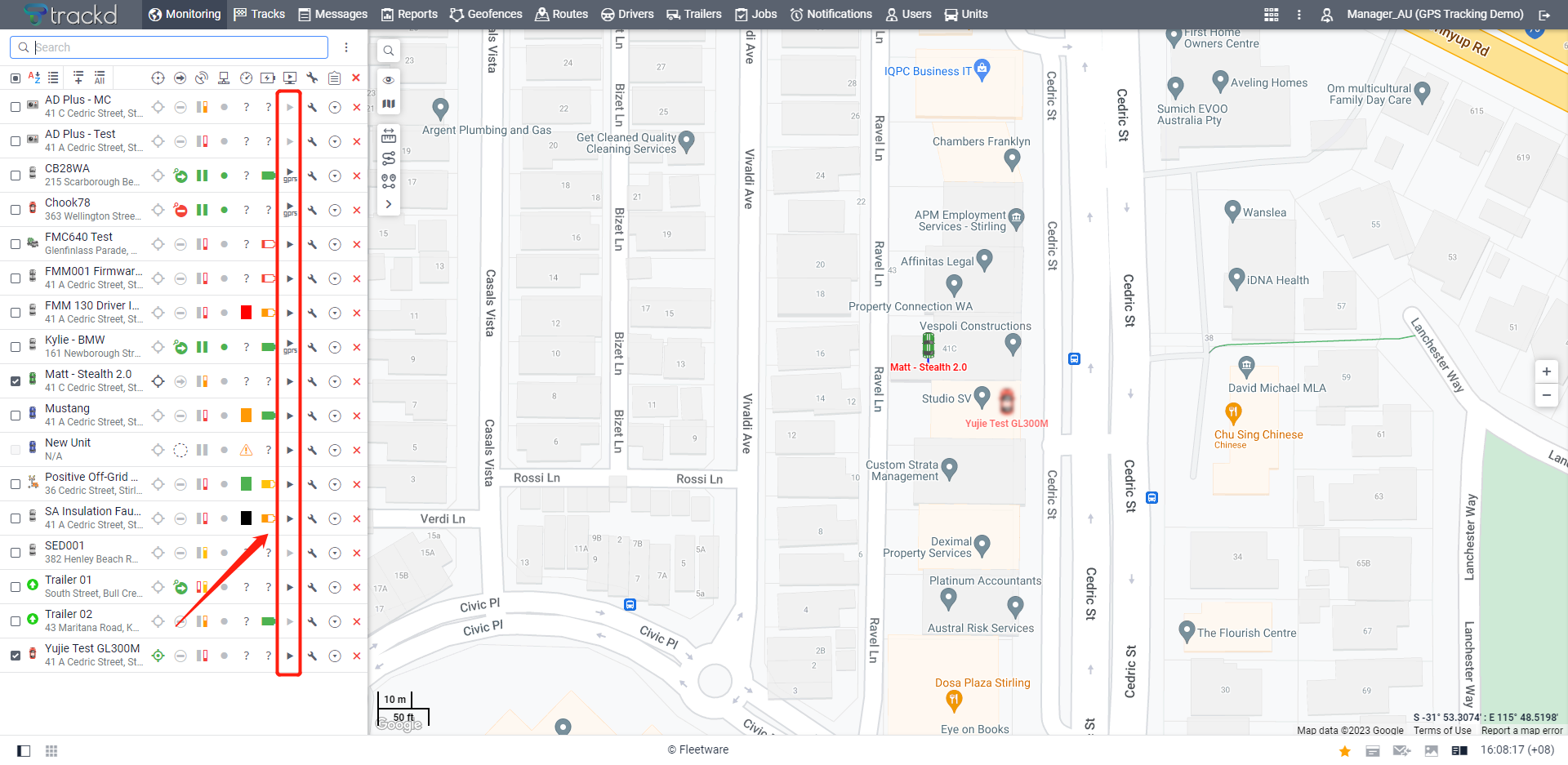Click the favorites star in bottom bar
The image size is (1568, 765).
coord(1344,751)
